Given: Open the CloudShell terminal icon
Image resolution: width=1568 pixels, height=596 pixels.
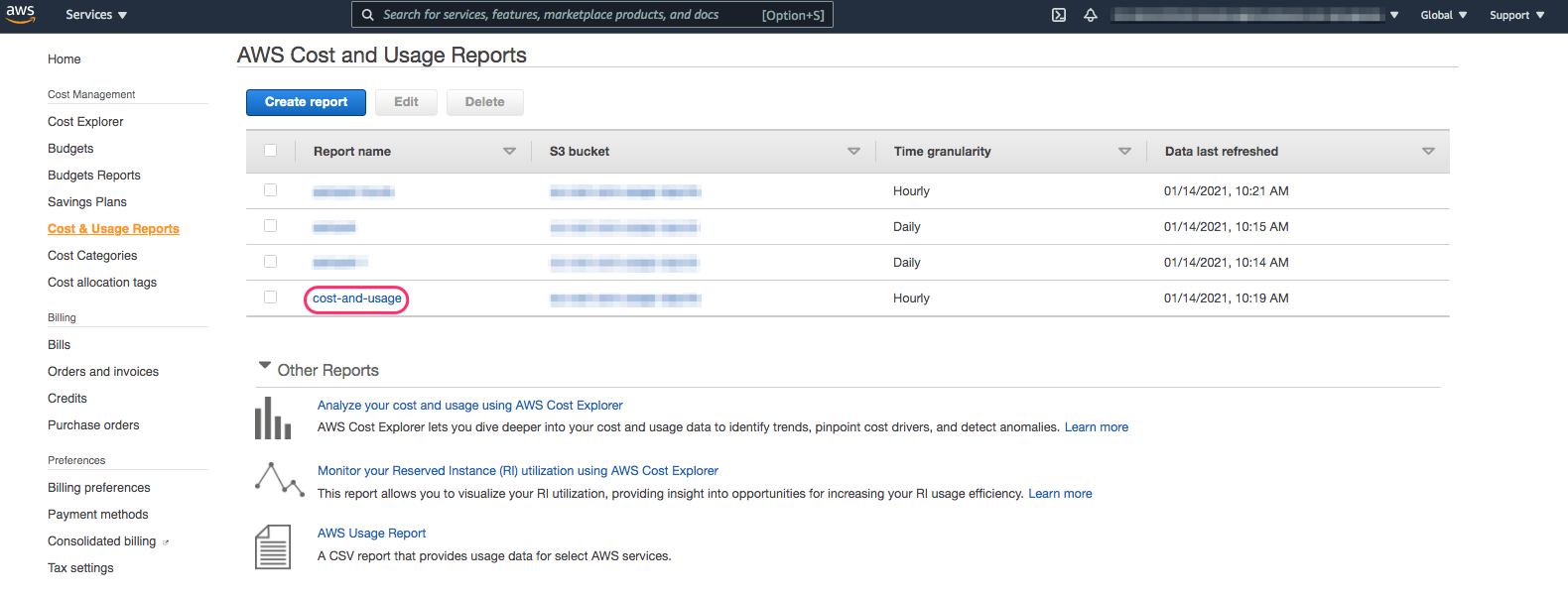Looking at the screenshot, I should pyautogui.click(x=1059, y=15).
